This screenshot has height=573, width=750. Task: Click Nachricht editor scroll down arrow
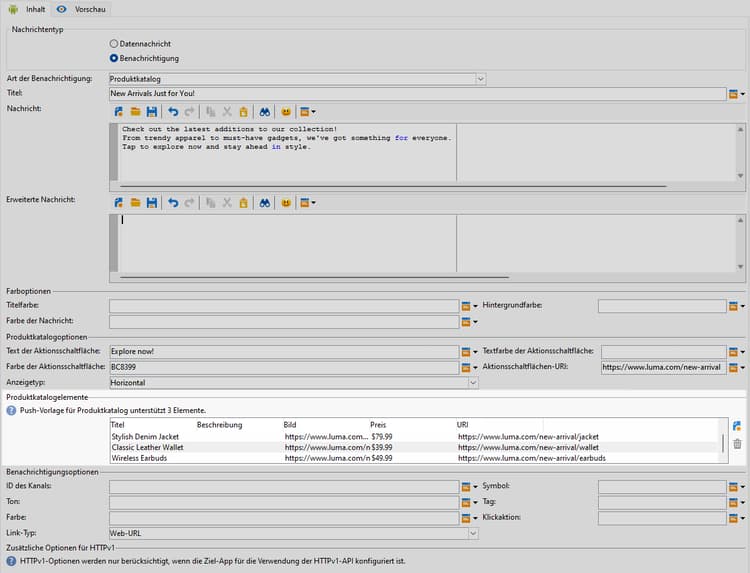coord(740,176)
